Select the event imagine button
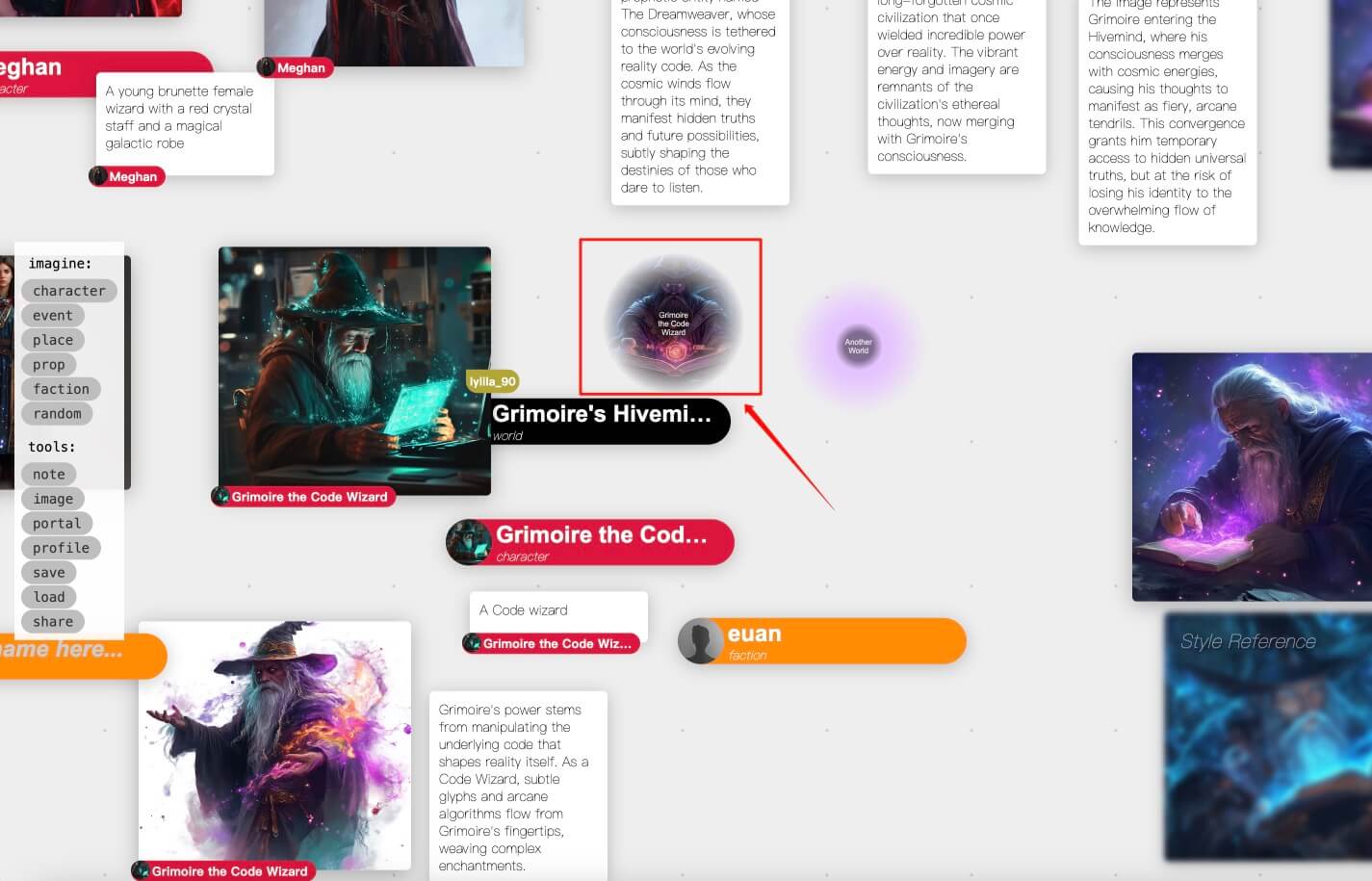This screenshot has width=1372, height=881. click(x=52, y=316)
